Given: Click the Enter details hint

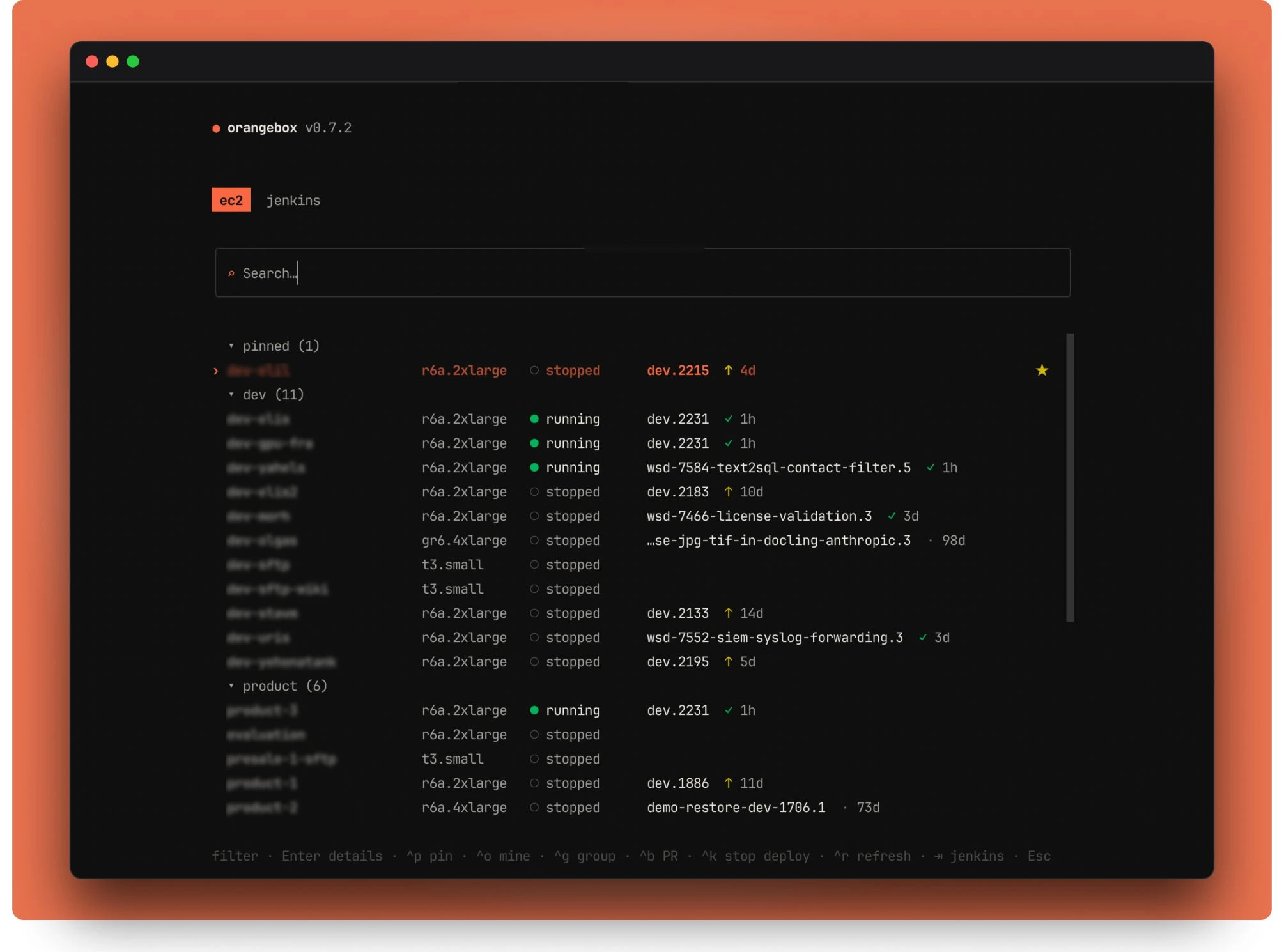Looking at the screenshot, I should pos(332,856).
